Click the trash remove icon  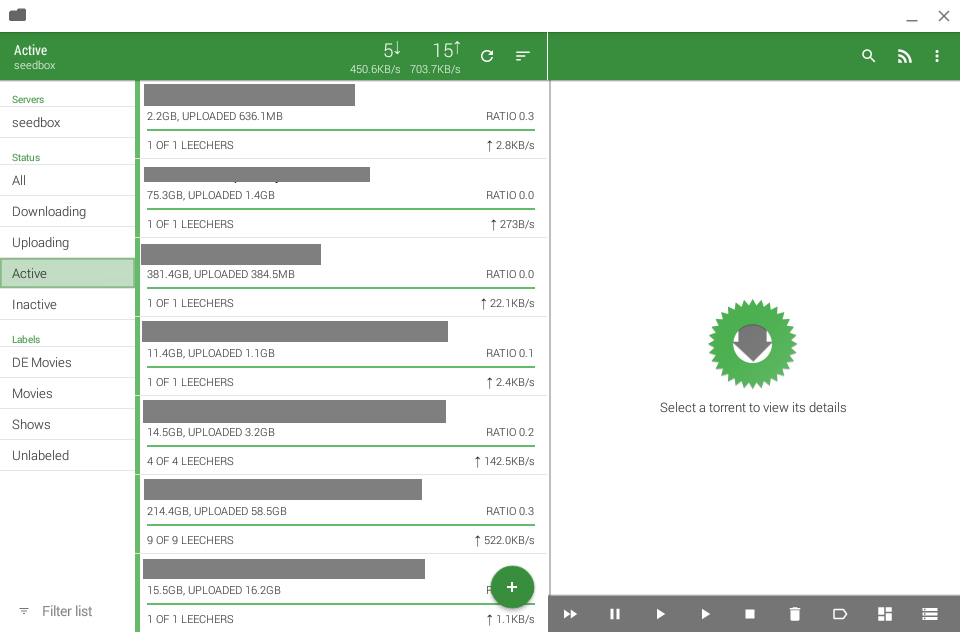(x=795, y=614)
